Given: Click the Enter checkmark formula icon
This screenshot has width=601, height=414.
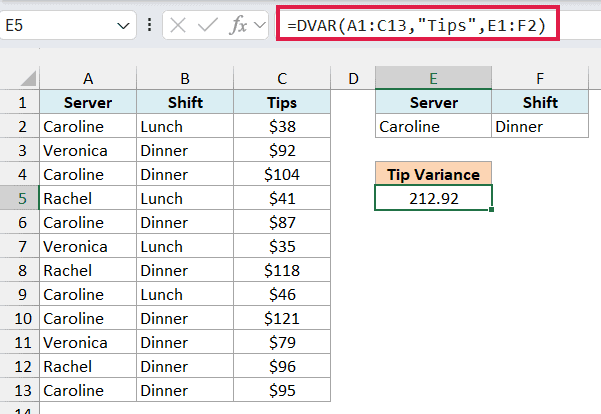Looking at the screenshot, I should coord(207,26).
